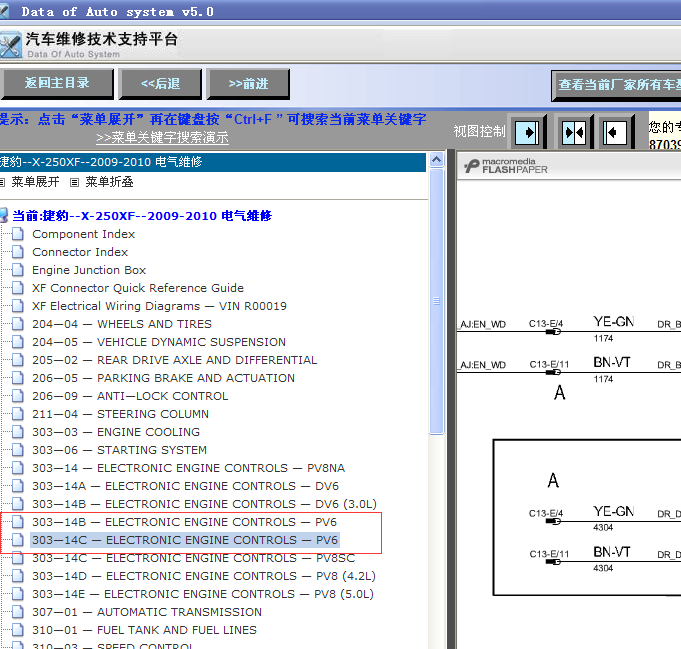
Task: Open XF Connector Quick Reference Guide
Action: (x=138, y=288)
